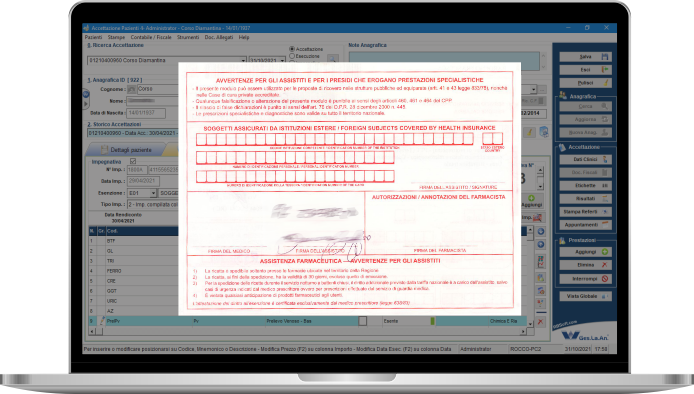694x394 pixels.
Task: Open the Stampe menu
Action: [116, 38]
